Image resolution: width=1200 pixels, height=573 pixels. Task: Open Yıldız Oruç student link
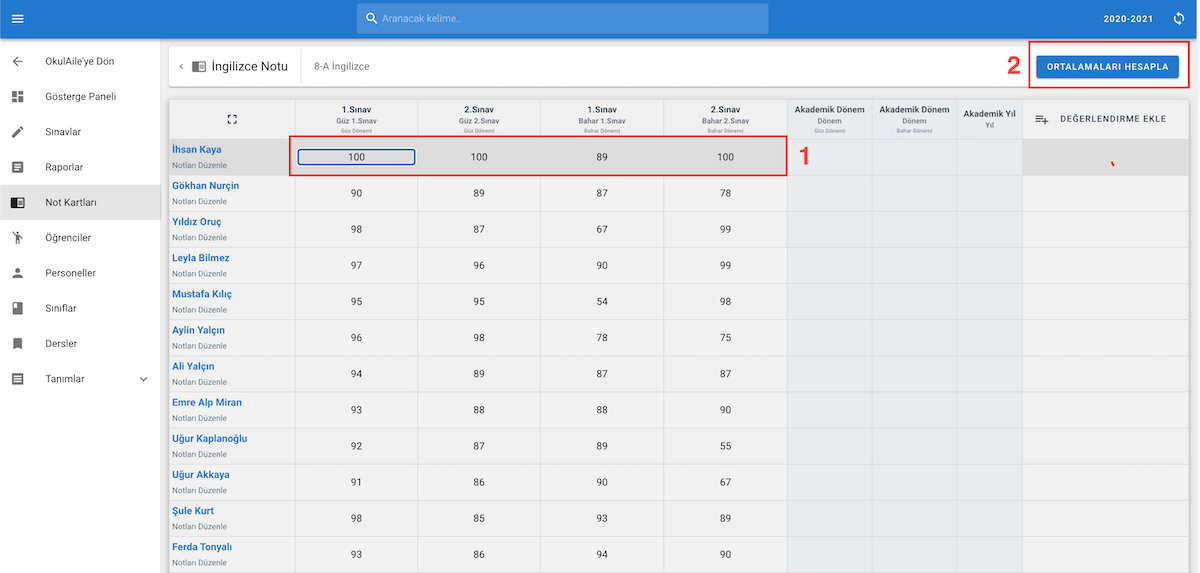click(197, 222)
